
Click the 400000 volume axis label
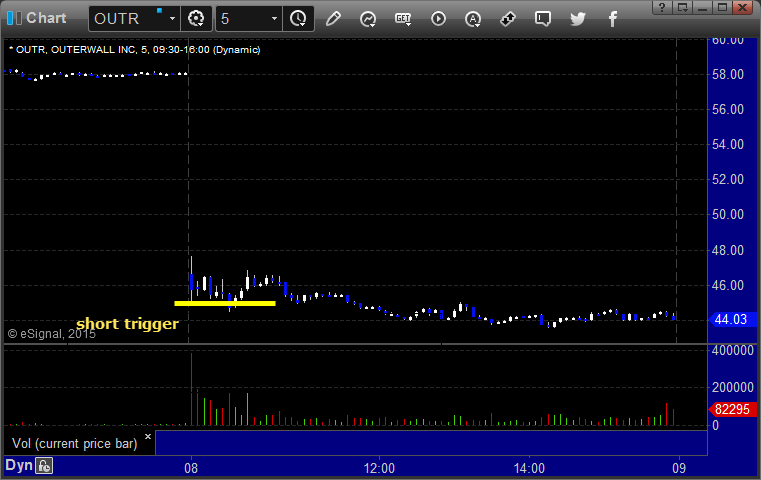732,350
